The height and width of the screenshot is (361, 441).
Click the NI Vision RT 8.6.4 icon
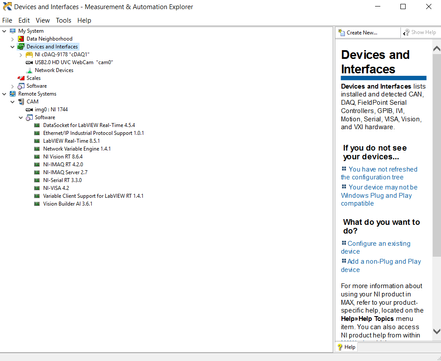point(37,157)
